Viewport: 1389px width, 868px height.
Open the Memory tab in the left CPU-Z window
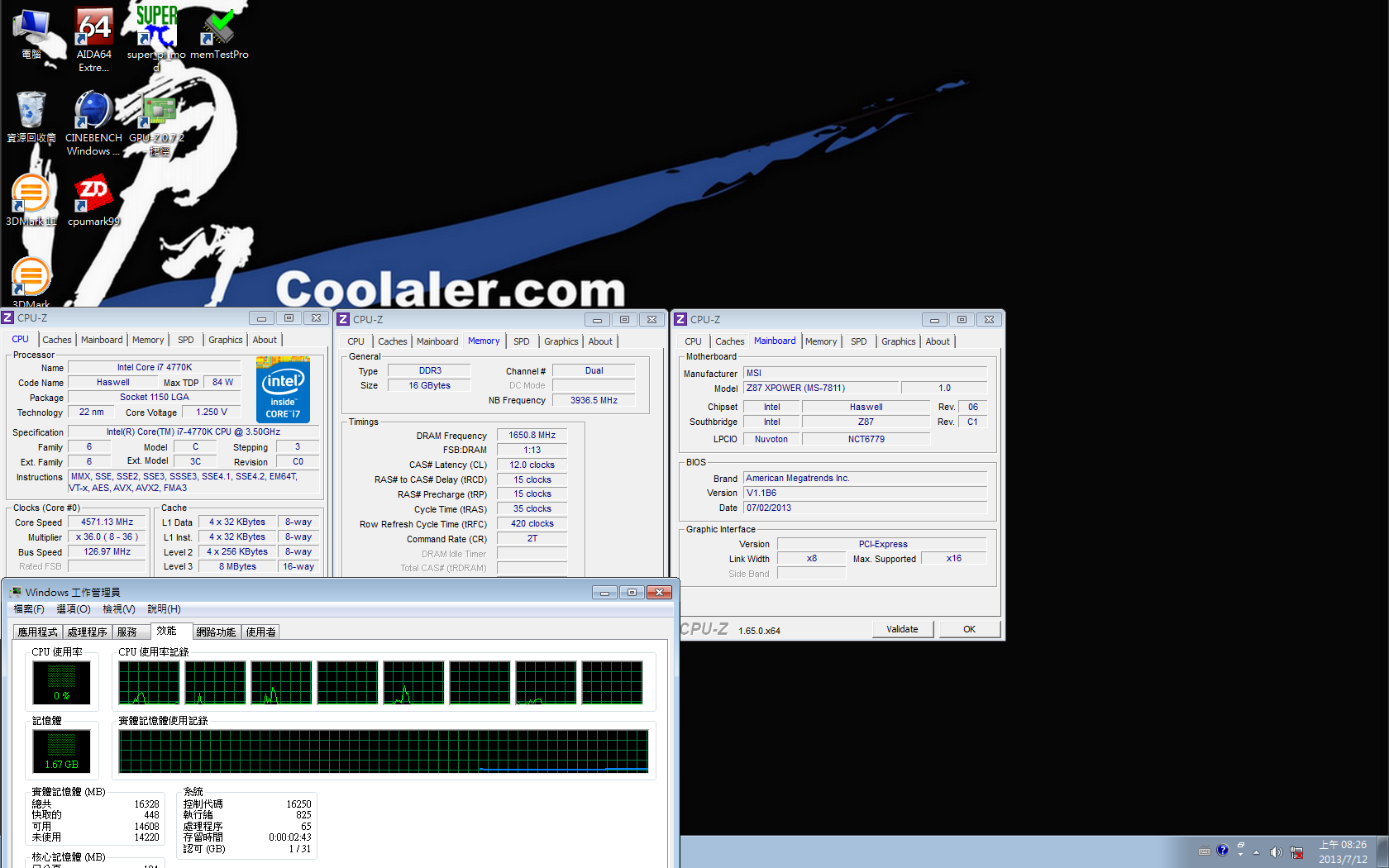coord(148,340)
